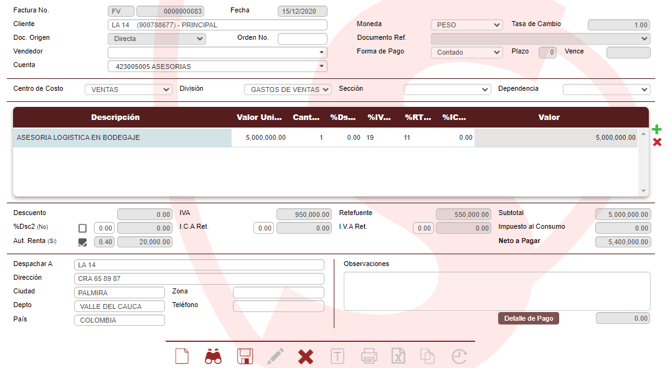Open the Moneda PESO dropdown

[467, 25]
